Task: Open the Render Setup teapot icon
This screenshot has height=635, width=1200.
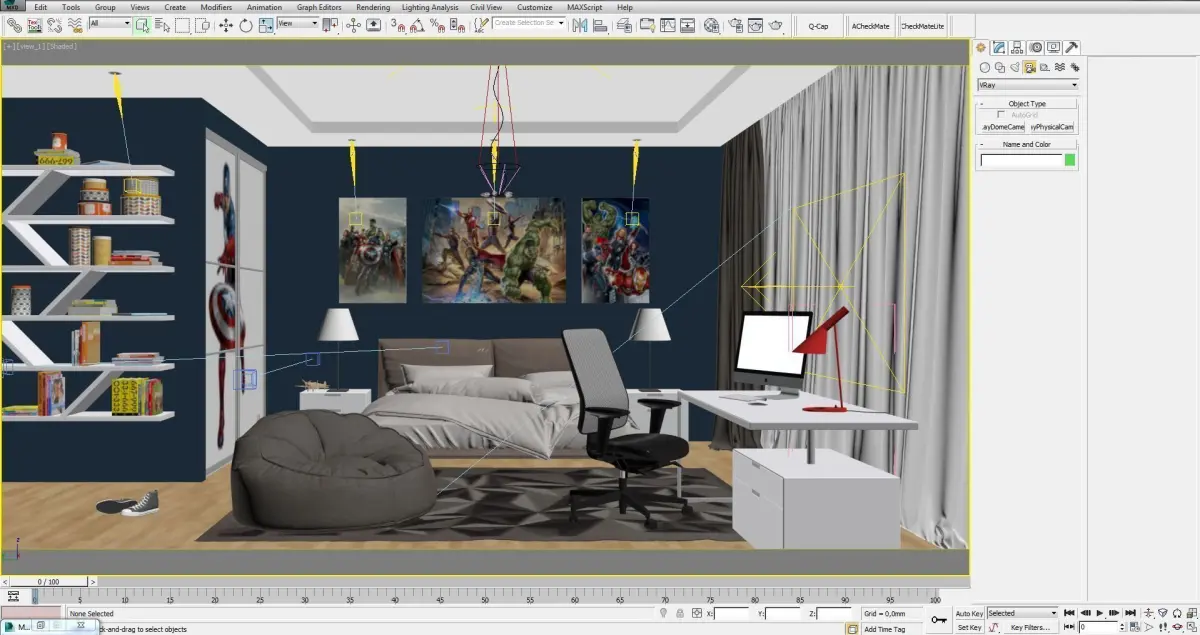Action: [736, 24]
